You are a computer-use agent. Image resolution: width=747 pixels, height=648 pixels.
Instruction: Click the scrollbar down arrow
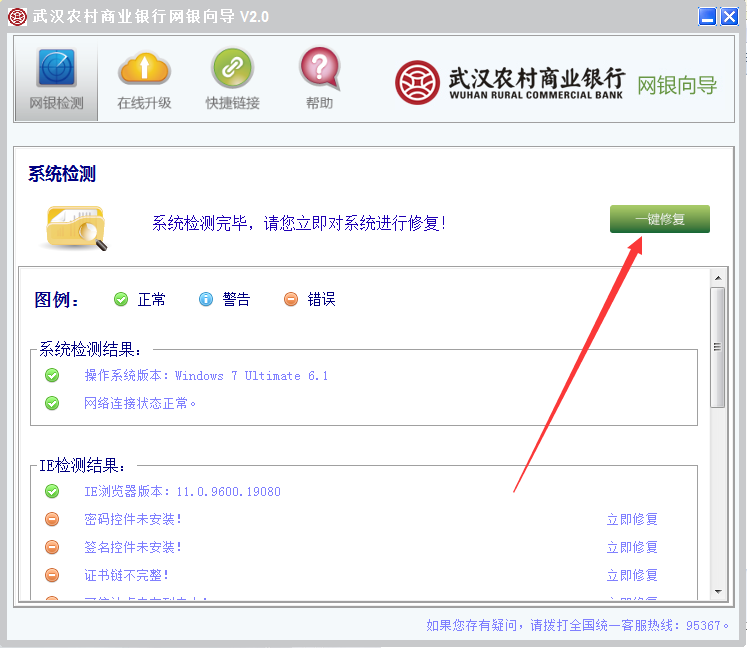(x=718, y=591)
